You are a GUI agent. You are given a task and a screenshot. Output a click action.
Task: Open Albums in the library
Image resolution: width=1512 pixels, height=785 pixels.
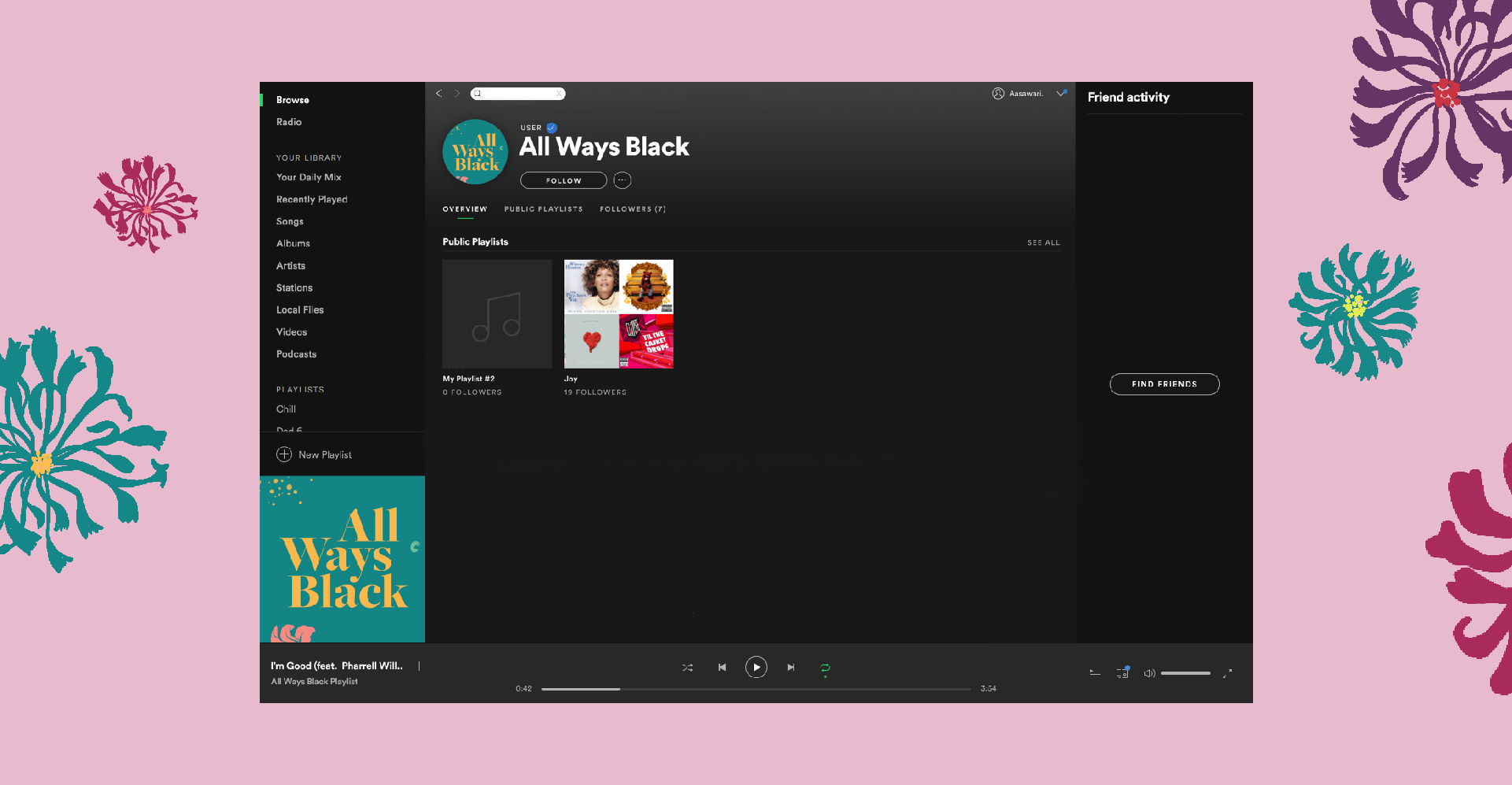click(293, 243)
